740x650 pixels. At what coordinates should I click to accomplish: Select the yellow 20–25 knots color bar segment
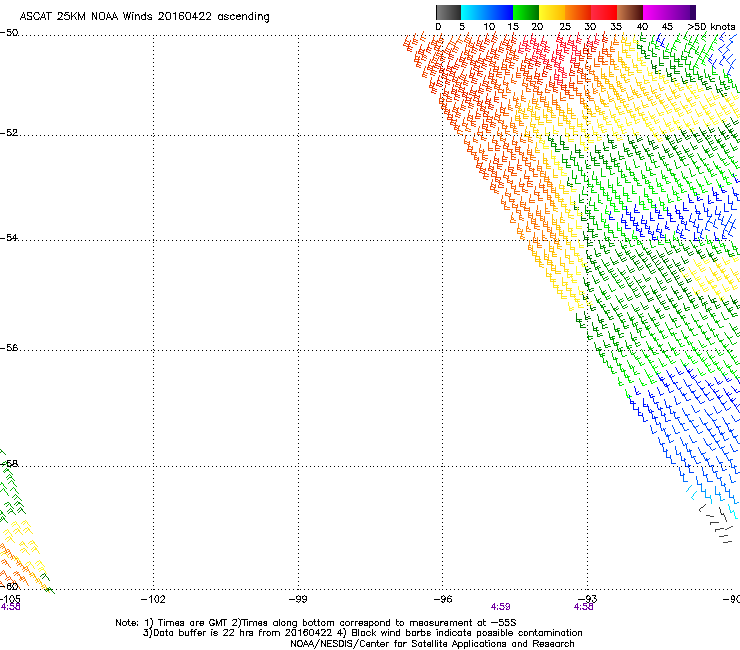(x=552, y=12)
